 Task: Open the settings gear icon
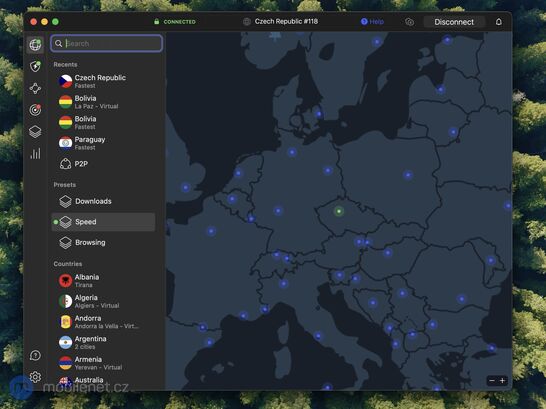pyautogui.click(x=35, y=377)
